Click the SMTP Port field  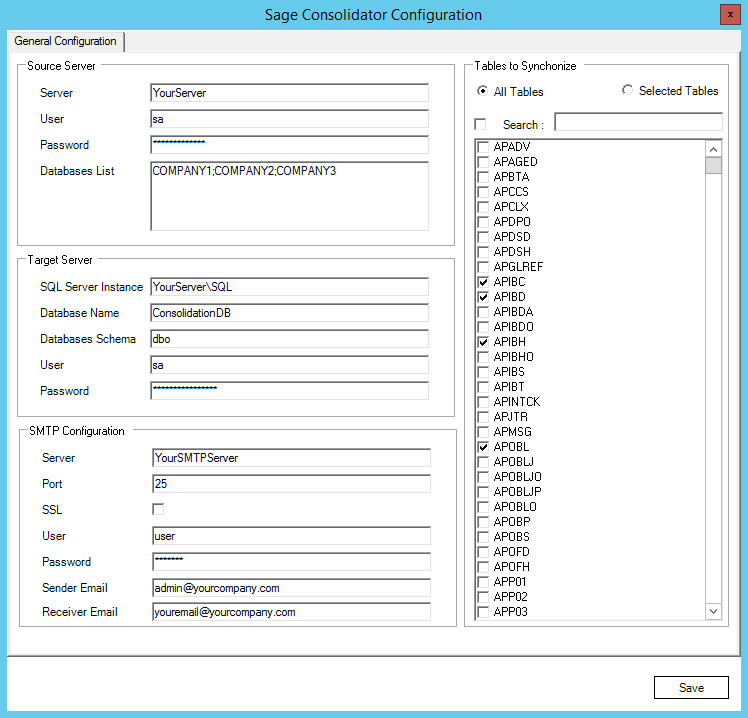coord(291,484)
